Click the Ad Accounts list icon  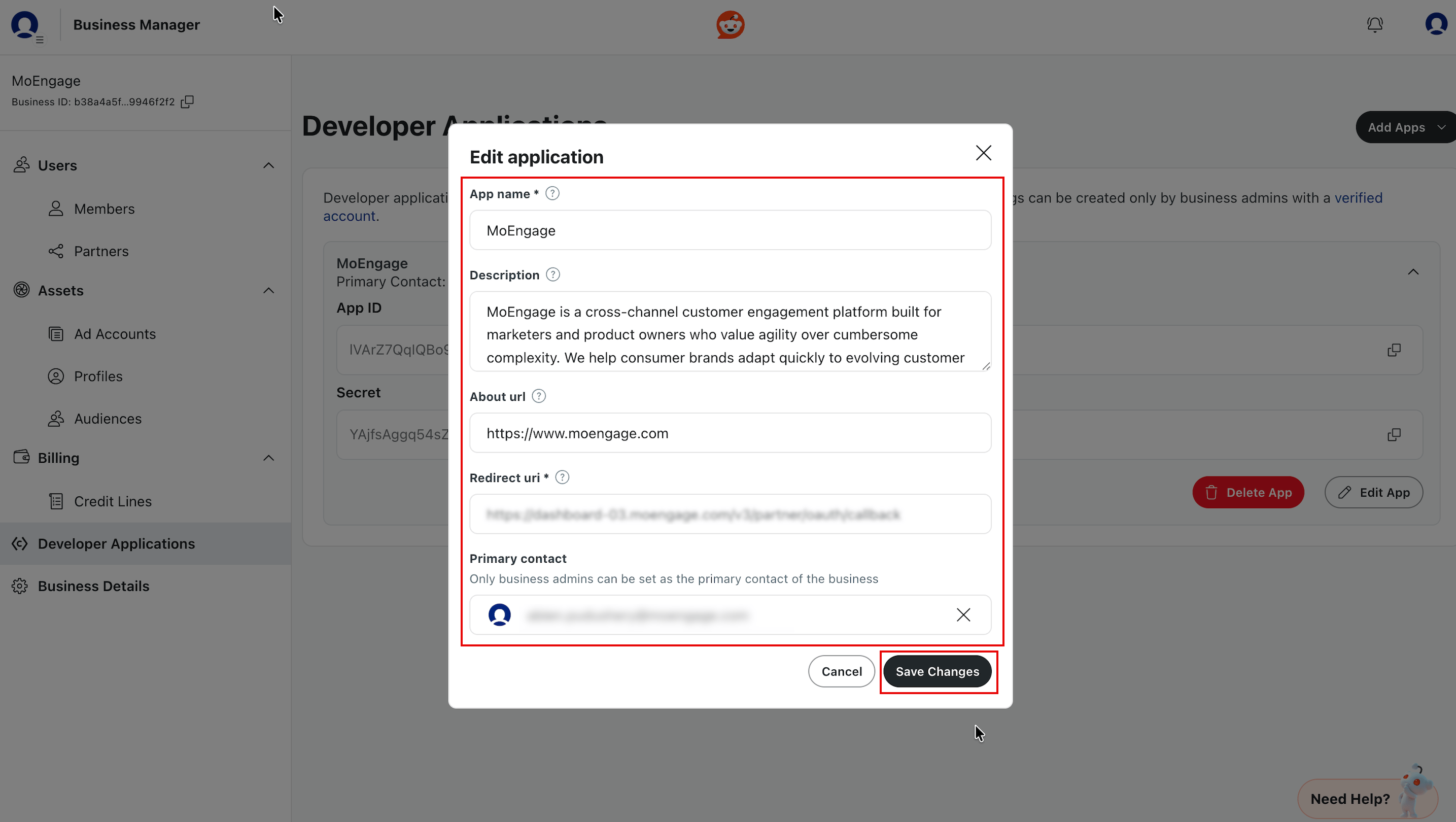56,334
